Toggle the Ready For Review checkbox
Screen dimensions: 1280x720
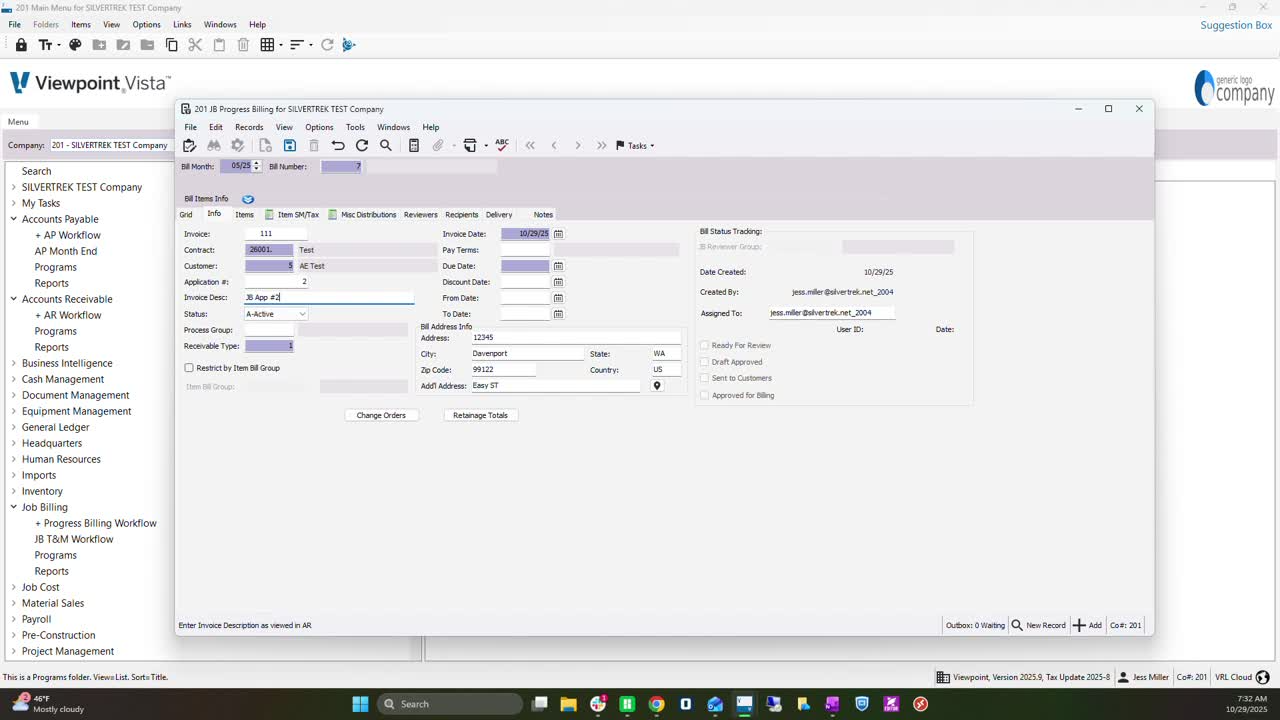(x=704, y=346)
